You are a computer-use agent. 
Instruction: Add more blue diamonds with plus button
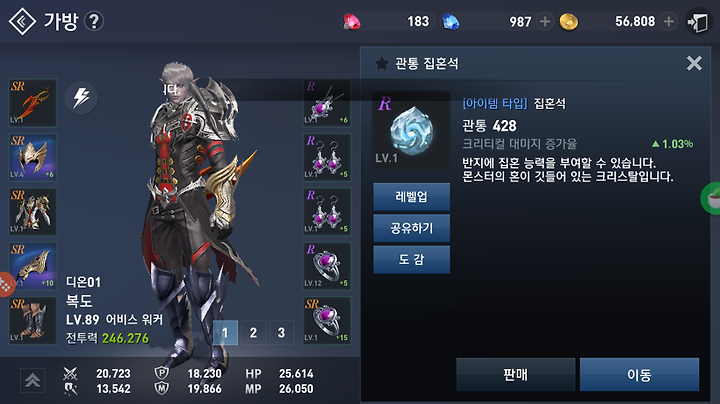coord(545,21)
